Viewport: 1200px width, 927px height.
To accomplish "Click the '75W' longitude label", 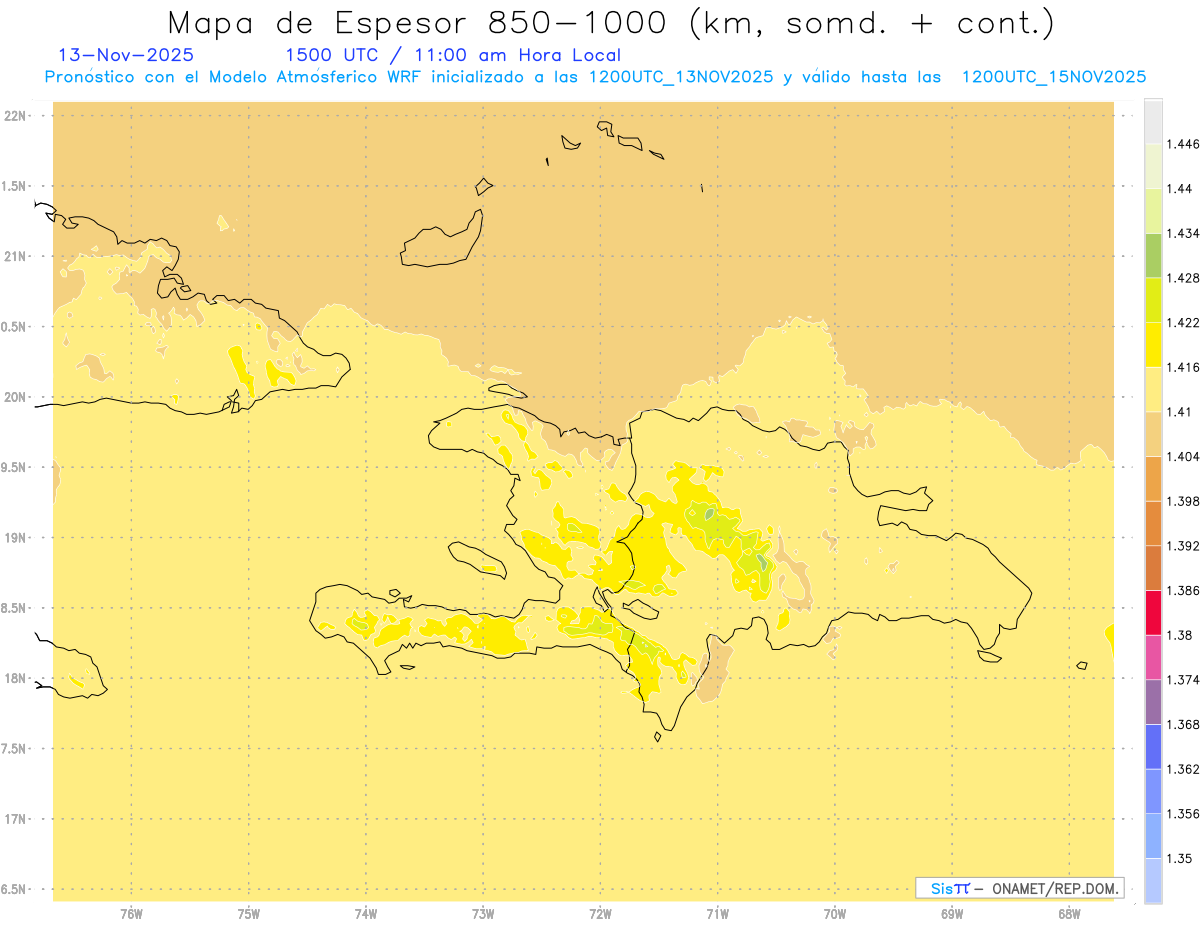I will [249, 914].
